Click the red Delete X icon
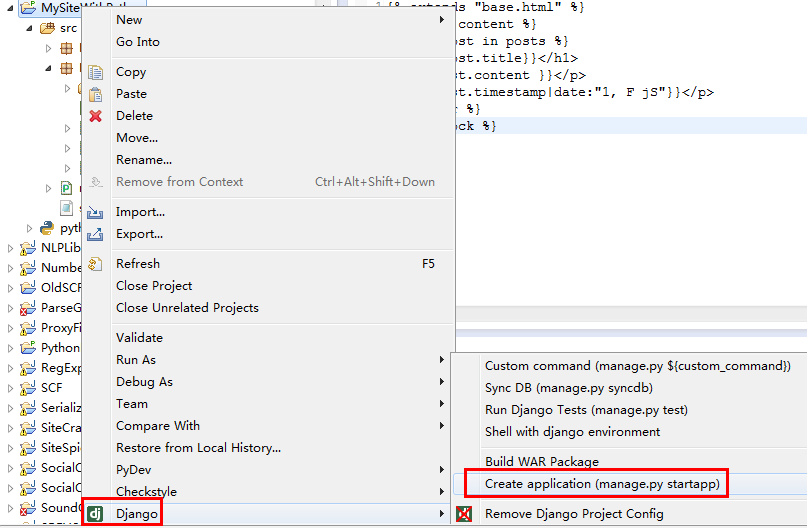The width and height of the screenshot is (807, 528). coord(96,116)
